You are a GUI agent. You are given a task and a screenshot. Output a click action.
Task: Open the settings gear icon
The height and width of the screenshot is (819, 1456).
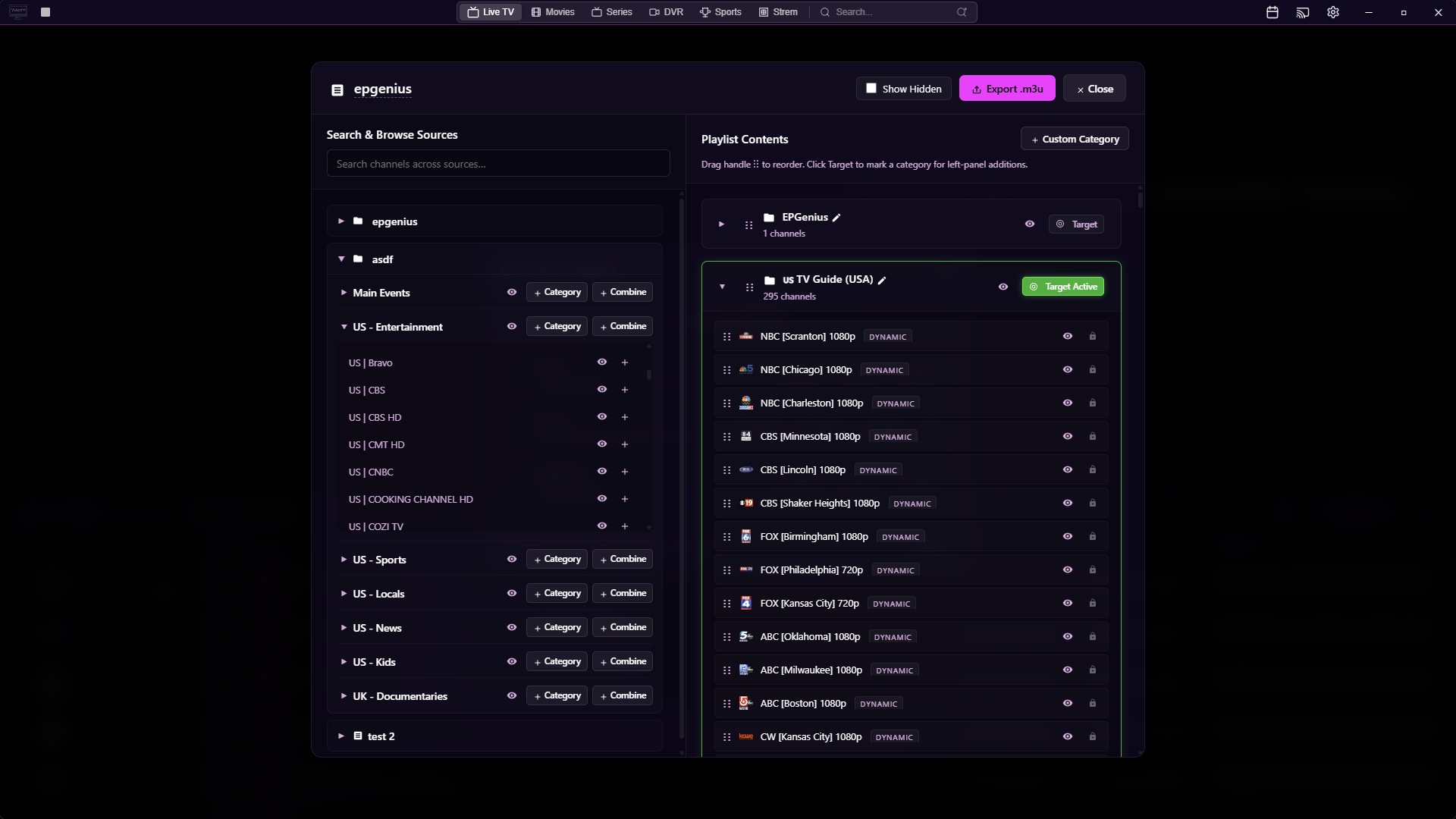click(x=1333, y=12)
